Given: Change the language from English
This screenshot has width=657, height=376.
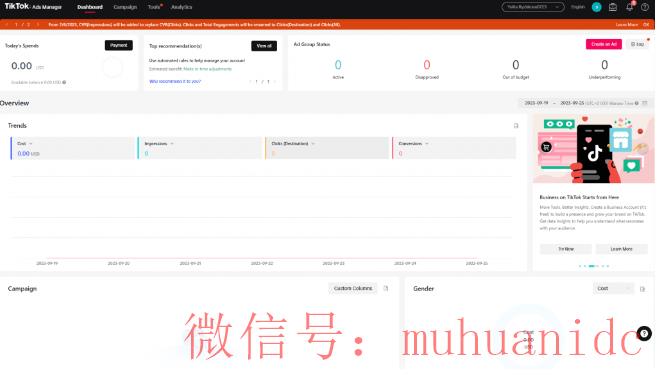Looking at the screenshot, I should pos(578,7).
